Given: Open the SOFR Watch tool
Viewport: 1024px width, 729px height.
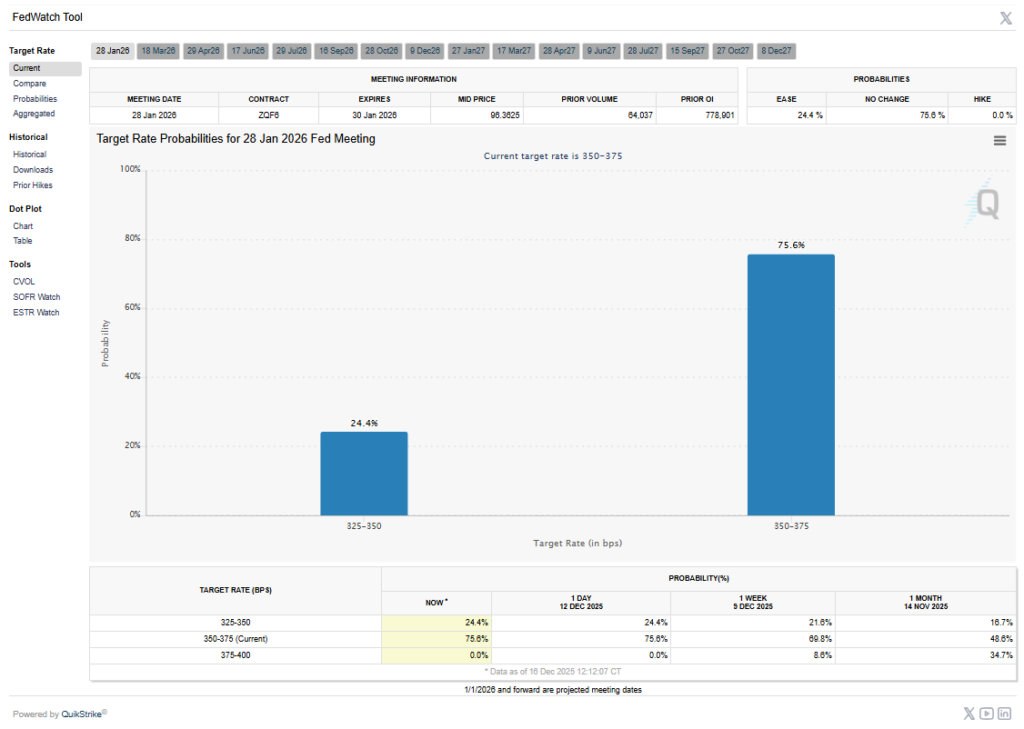Looking at the screenshot, I should [x=37, y=297].
